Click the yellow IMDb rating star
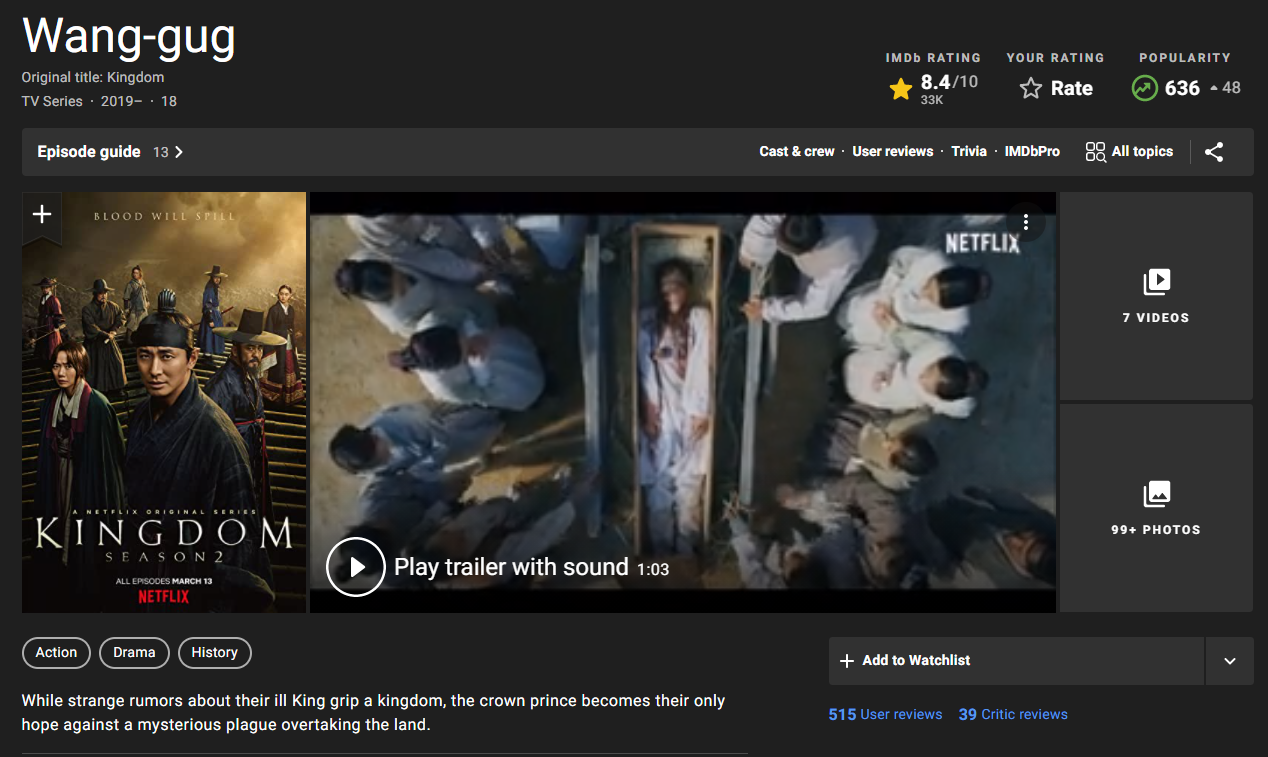 tap(901, 89)
